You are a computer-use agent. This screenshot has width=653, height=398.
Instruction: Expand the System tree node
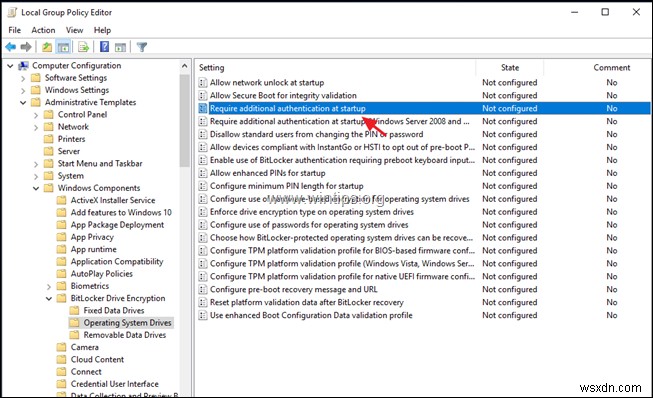36,177
